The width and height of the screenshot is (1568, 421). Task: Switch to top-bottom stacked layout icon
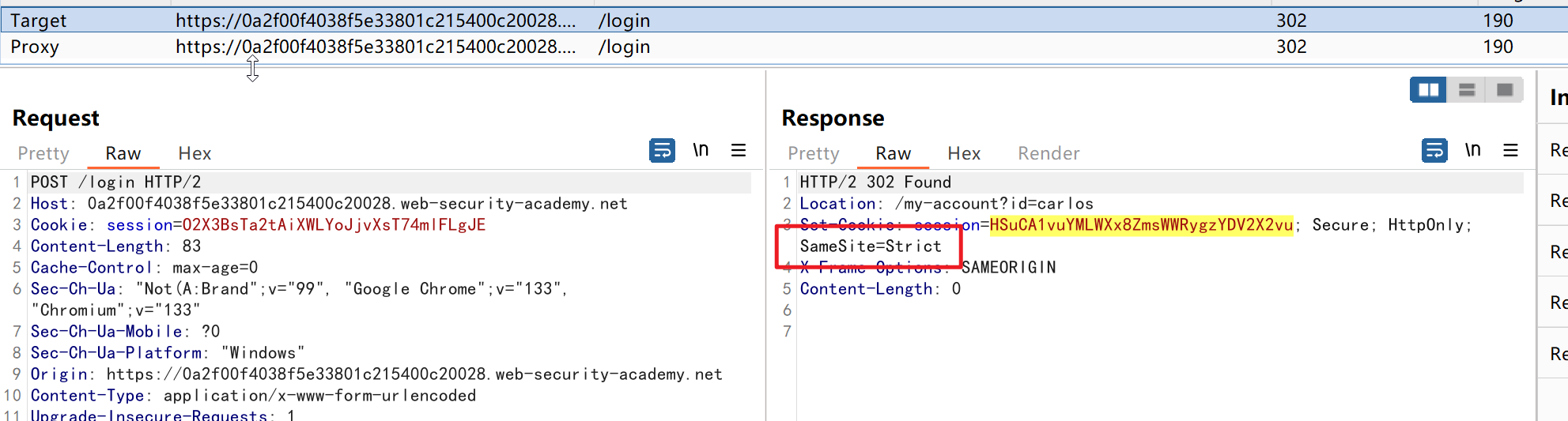tap(1466, 90)
